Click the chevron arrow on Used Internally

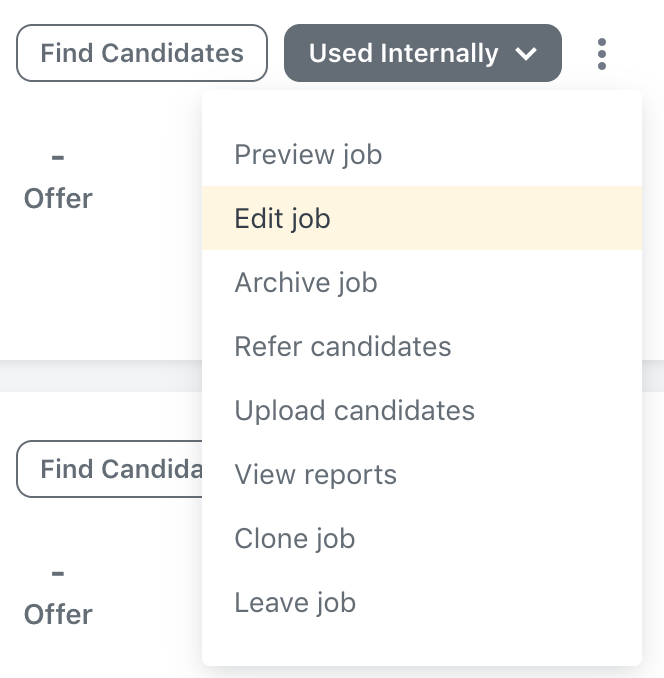coord(526,54)
